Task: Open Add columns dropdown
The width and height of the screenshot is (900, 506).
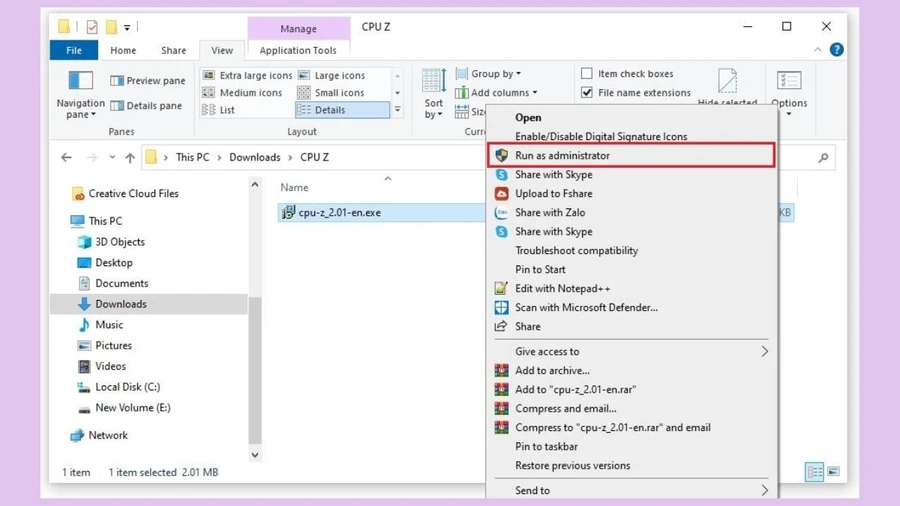Action: click(534, 92)
